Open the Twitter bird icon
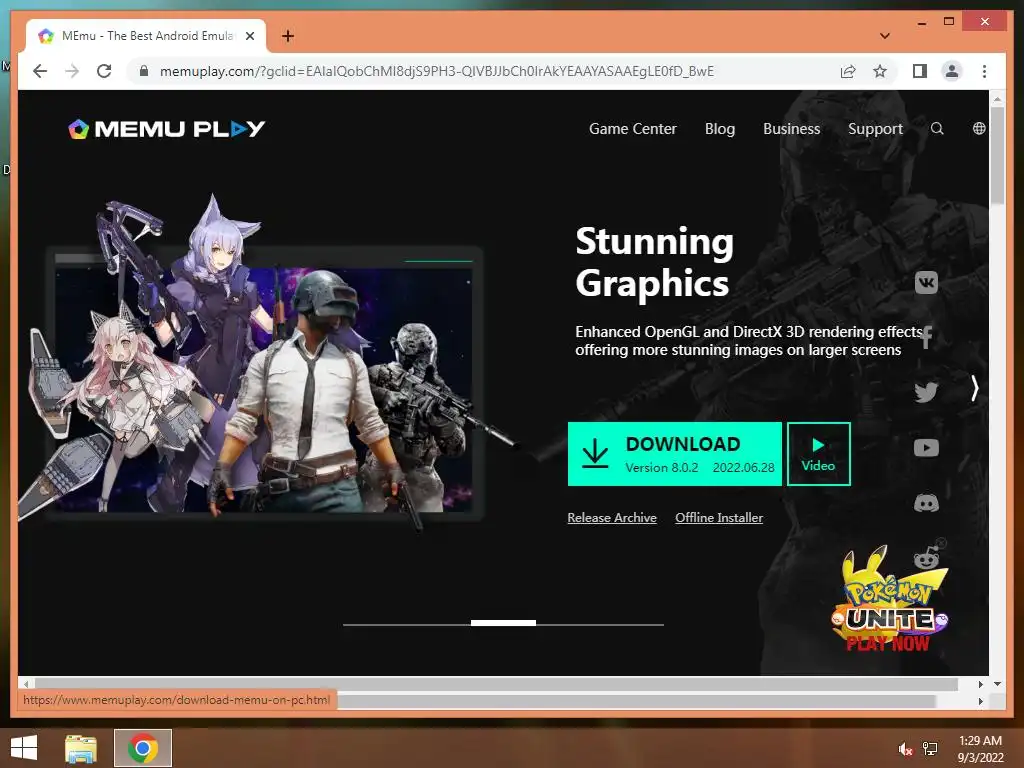1024x768 pixels. click(x=926, y=392)
